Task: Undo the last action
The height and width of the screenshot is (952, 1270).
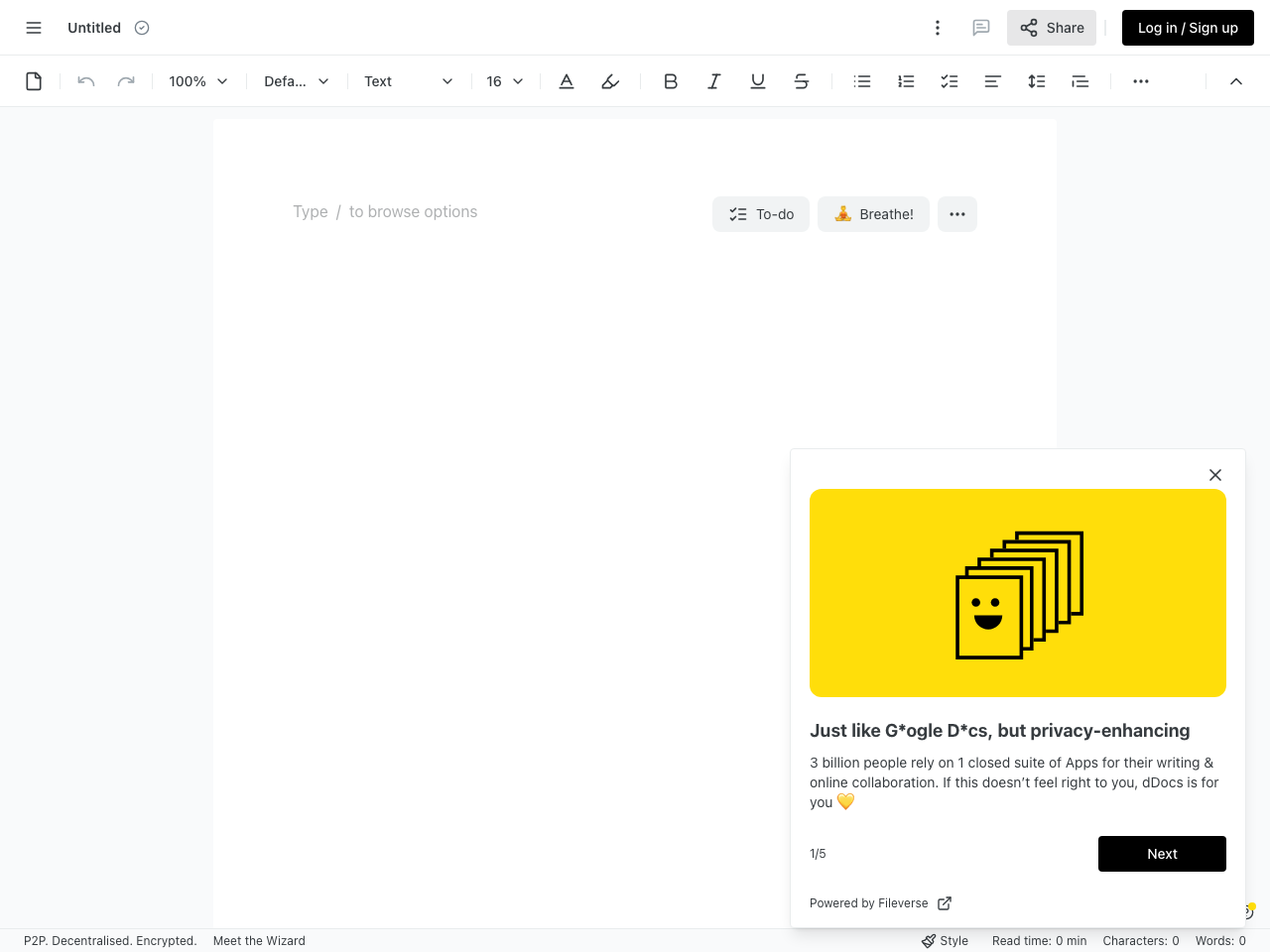Action: [85, 80]
